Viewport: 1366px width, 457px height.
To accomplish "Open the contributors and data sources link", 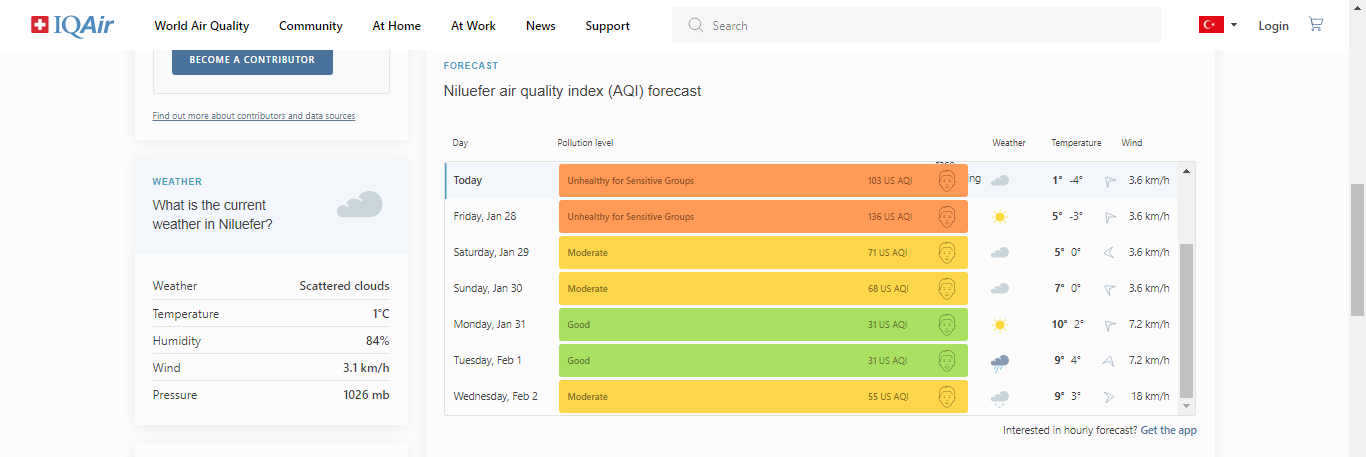I will pyautogui.click(x=253, y=116).
